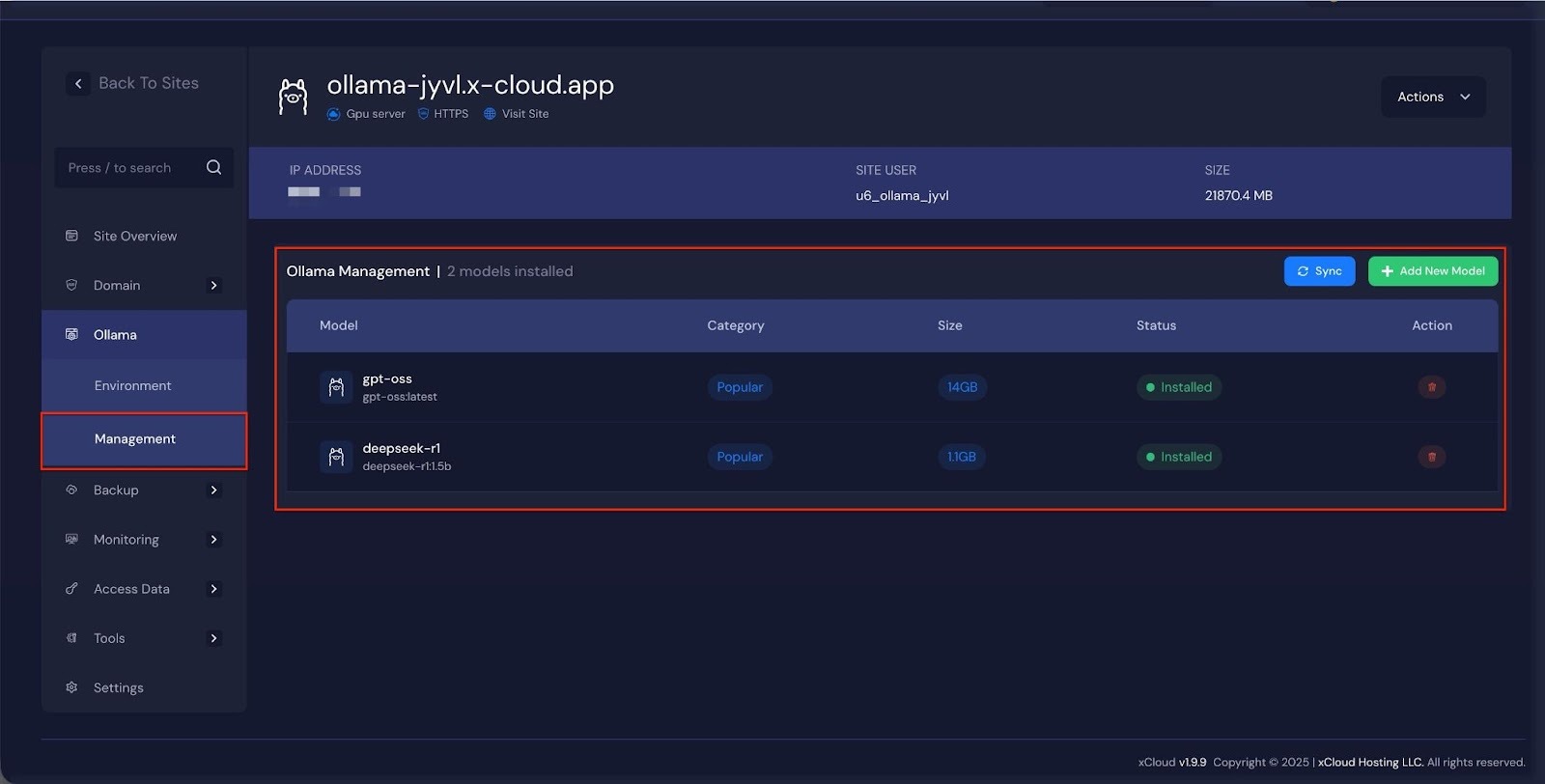This screenshot has height=784, width=1545.
Task: Expand the Monitoring submenu arrow
Action: (x=214, y=540)
